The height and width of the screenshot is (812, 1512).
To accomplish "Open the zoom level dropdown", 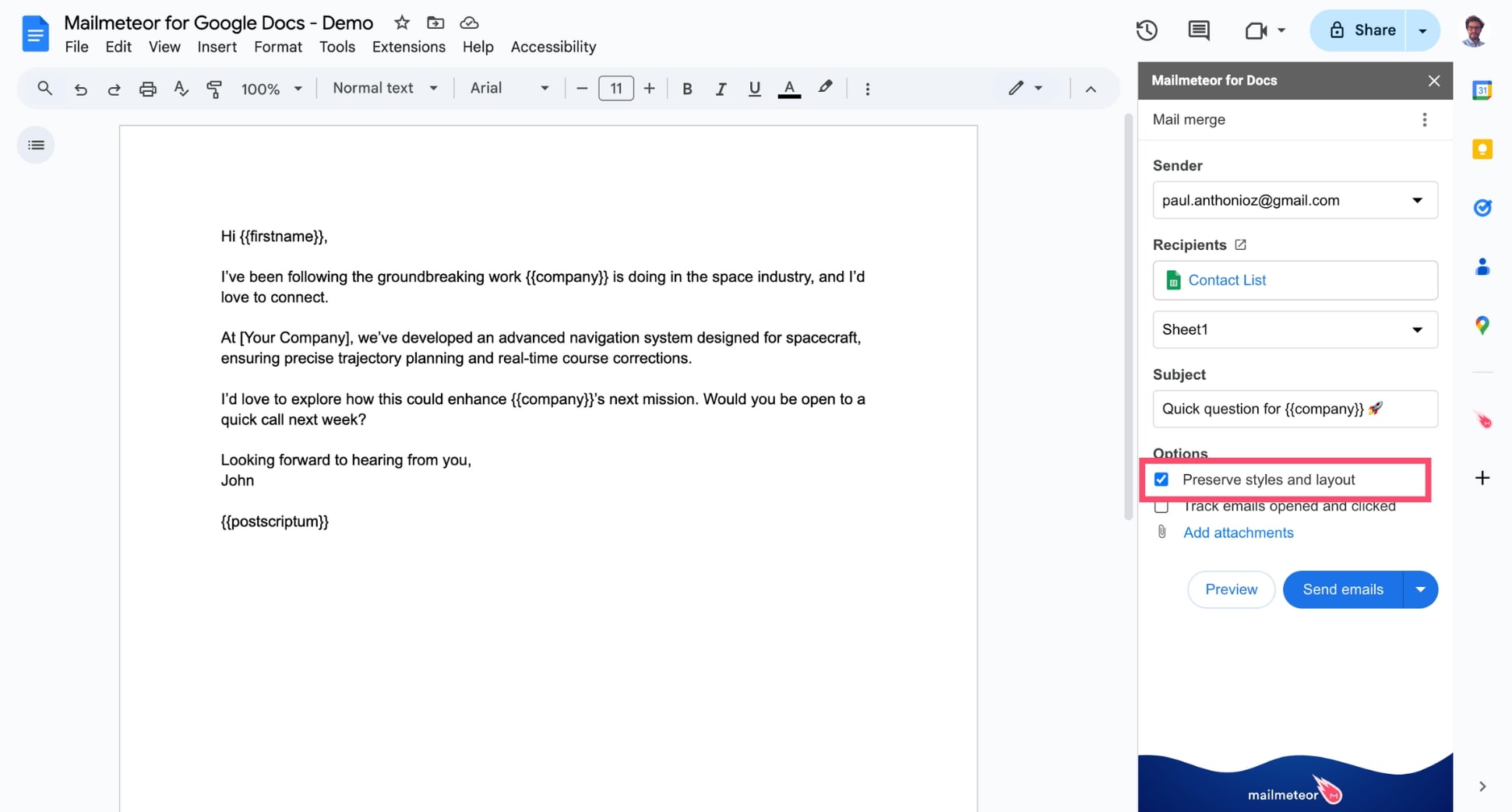I will click(x=271, y=89).
